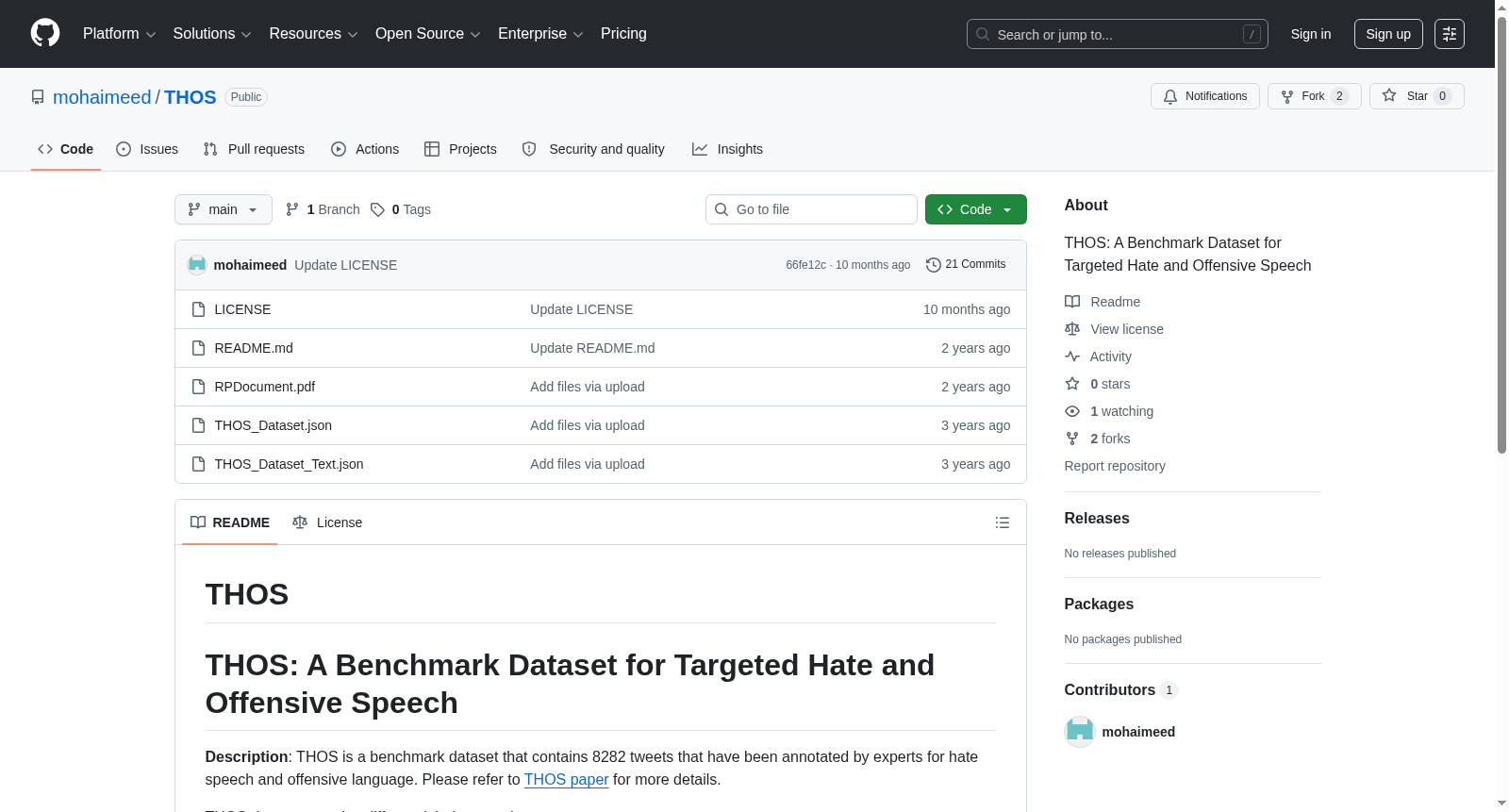Viewport: 1509px width, 812px height.
Task: Click the Report repository link
Action: point(1115,466)
